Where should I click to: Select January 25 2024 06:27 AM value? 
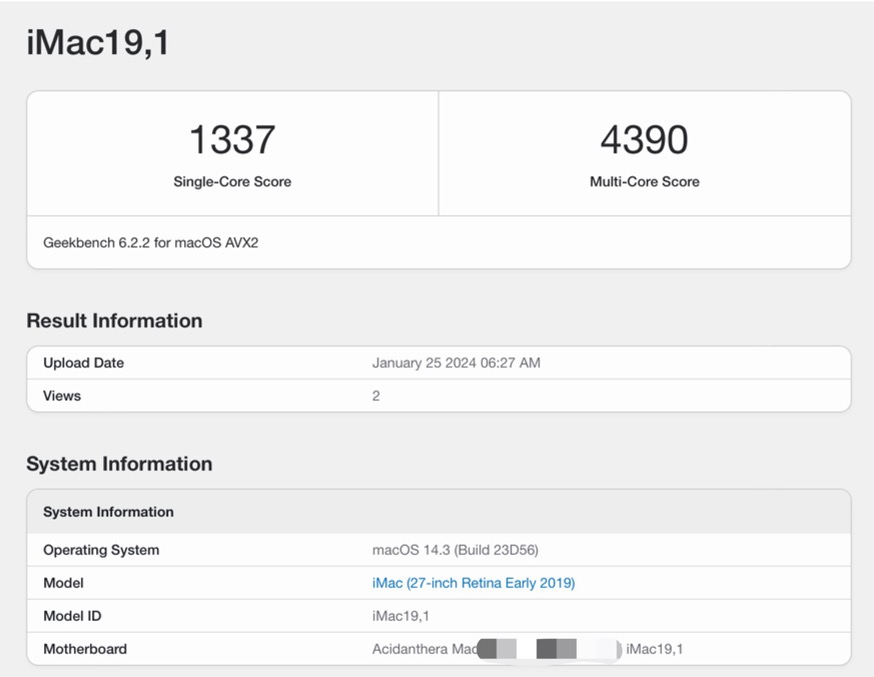pos(456,363)
